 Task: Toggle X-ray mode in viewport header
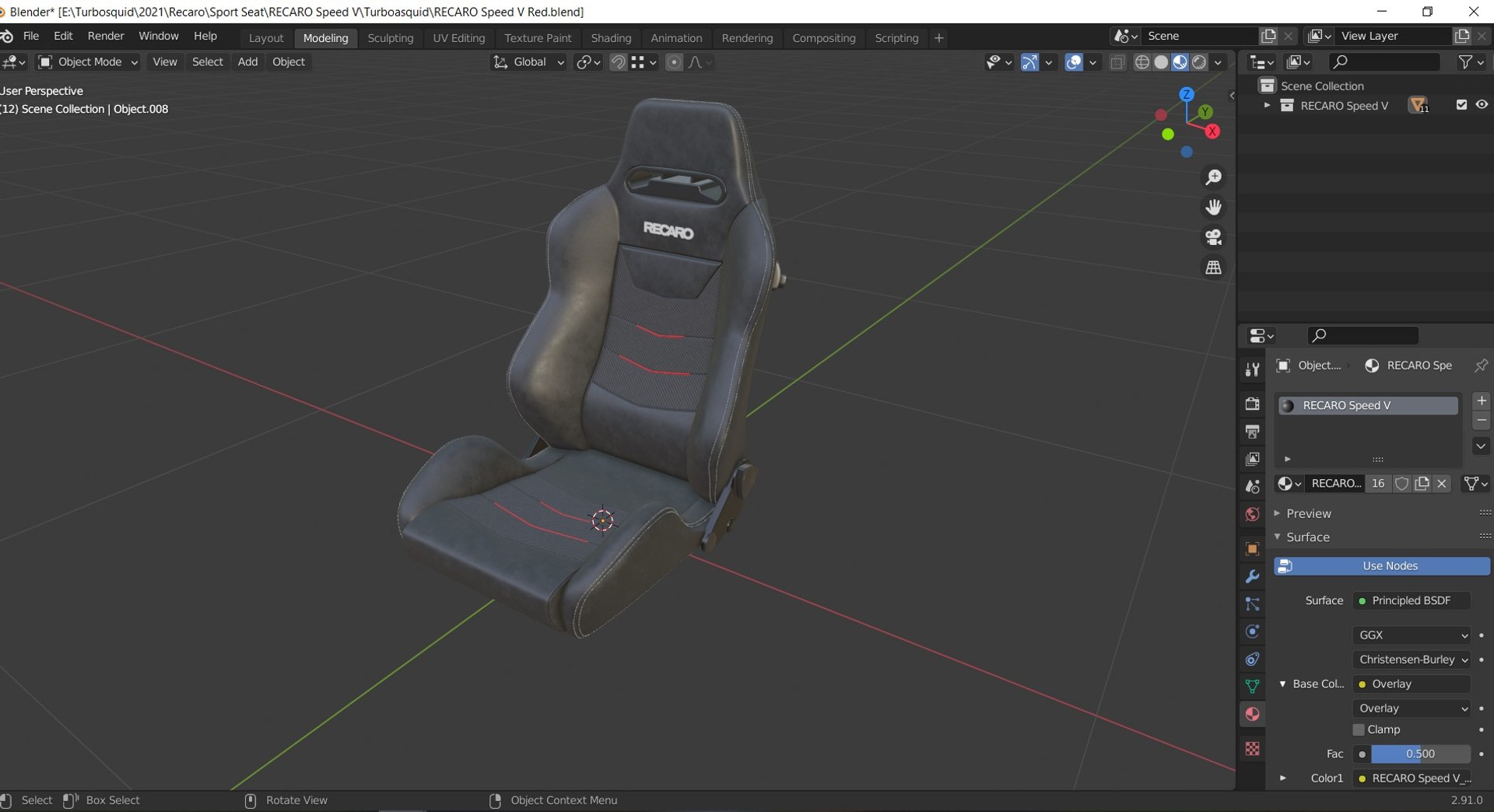pyautogui.click(x=1117, y=62)
